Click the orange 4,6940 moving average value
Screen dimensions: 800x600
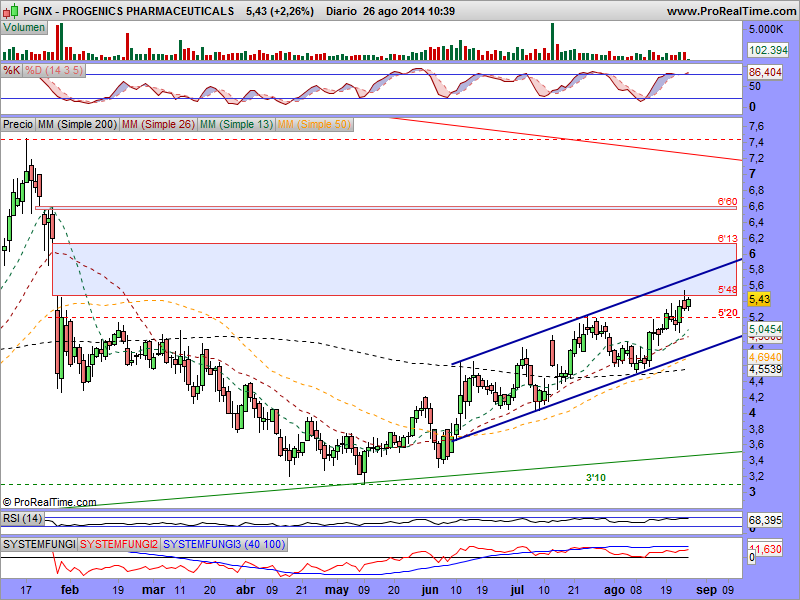tap(765, 357)
